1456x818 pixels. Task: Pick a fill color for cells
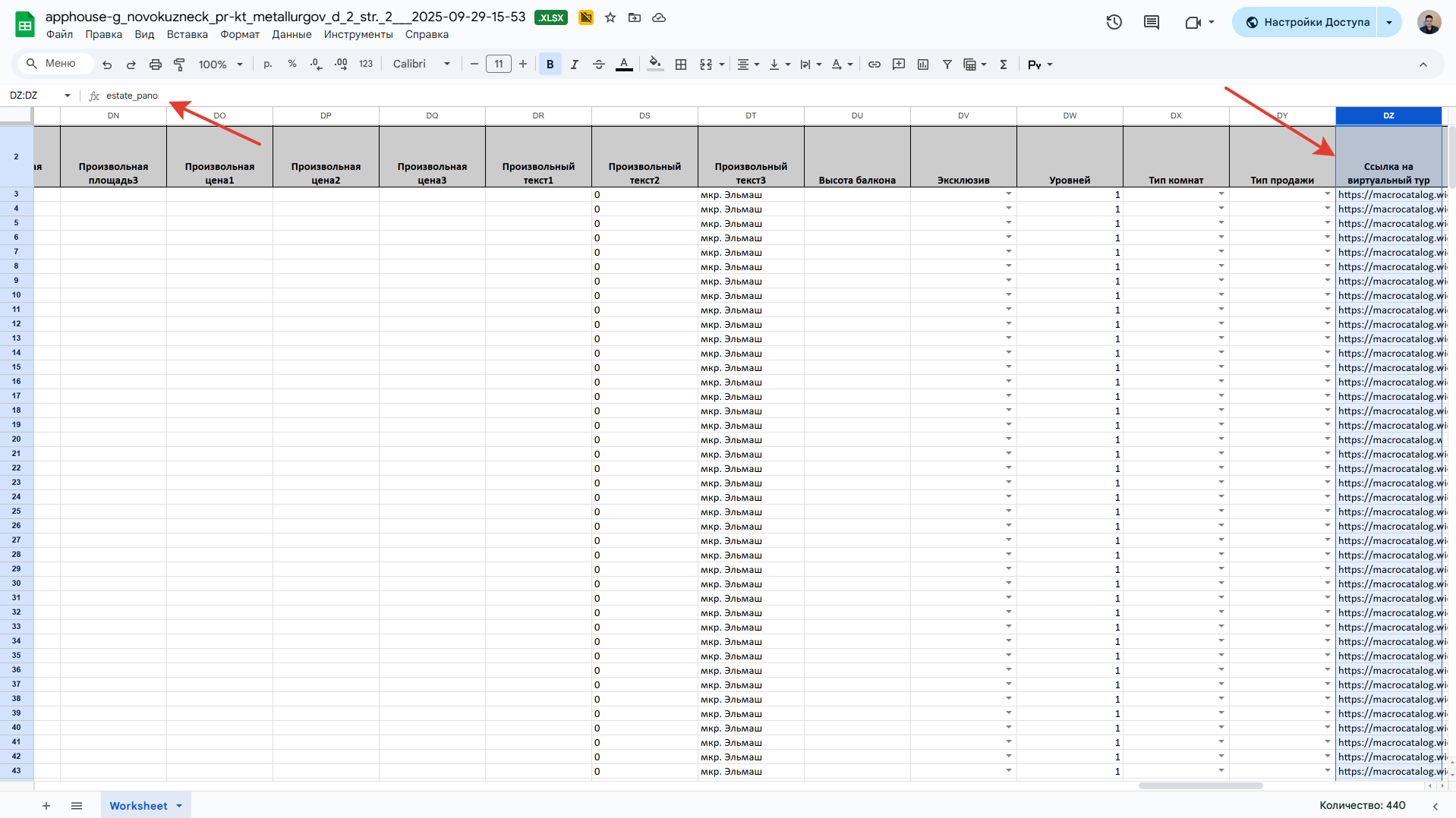(654, 64)
